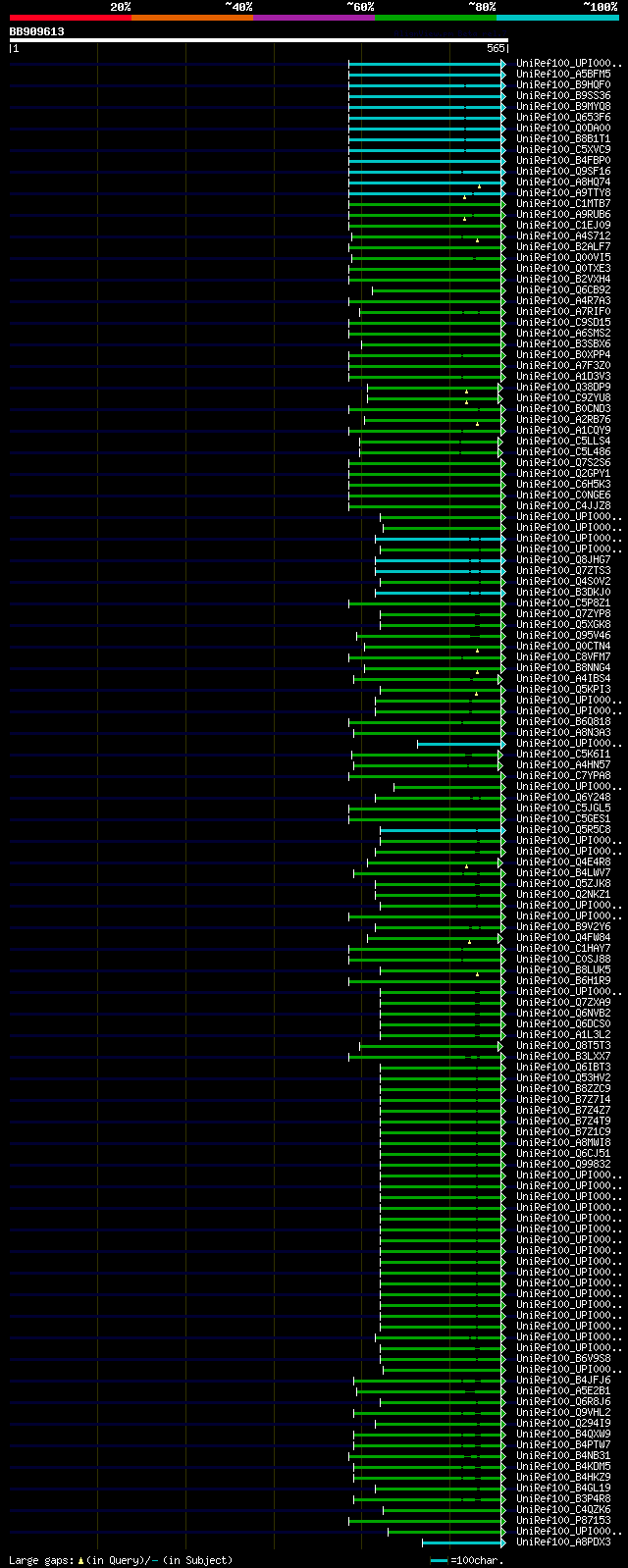Select the UniRef100_B4NB31 label
The image size is (628, 1568).
563,1456
